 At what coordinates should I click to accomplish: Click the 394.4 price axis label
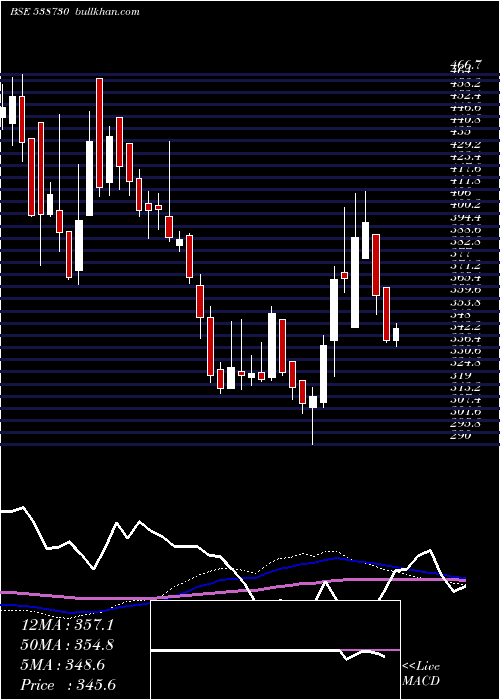pos(465,217)
